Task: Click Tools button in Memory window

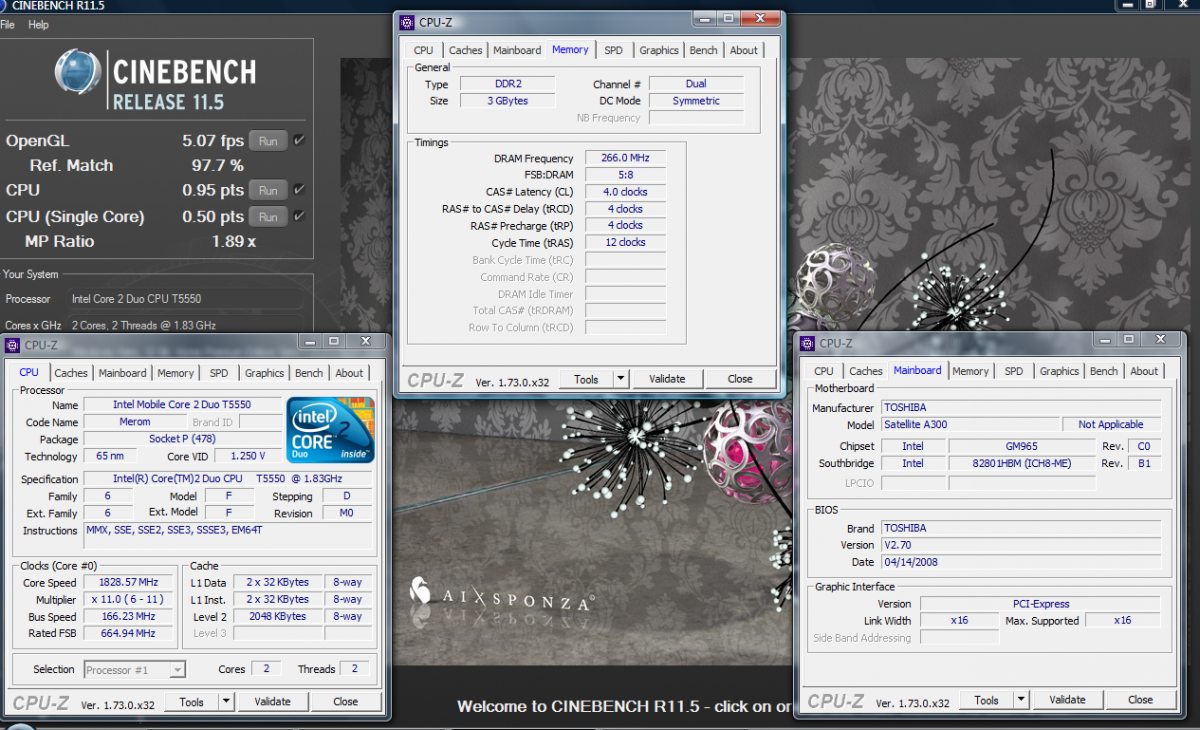Action: click(586, 379)
